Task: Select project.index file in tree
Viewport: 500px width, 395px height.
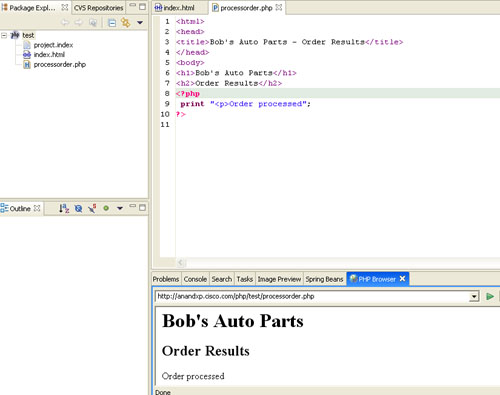Action: tap(53, 45)
